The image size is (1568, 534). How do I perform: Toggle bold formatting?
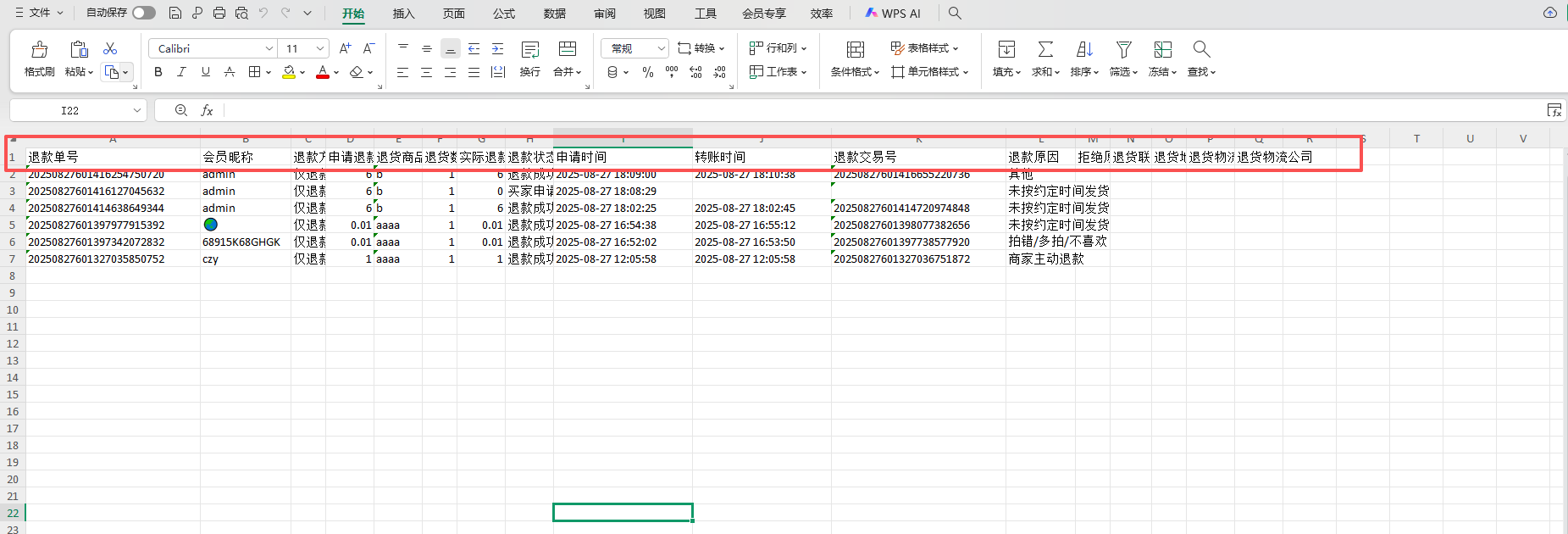158,73
